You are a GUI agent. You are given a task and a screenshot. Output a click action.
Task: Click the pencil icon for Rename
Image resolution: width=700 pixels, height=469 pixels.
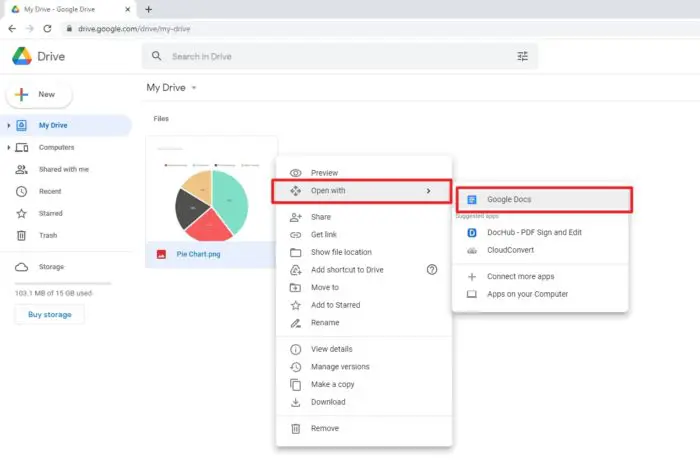click(x=296, y=323)
